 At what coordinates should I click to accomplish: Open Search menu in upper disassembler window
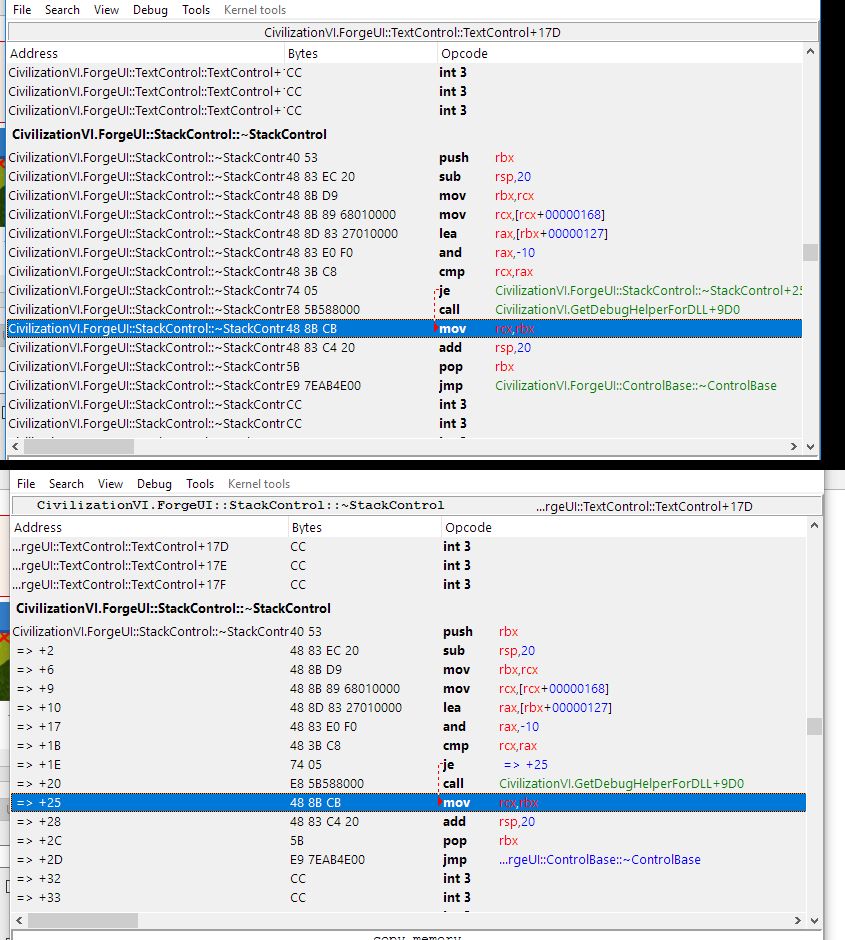(x=62, y=10)
